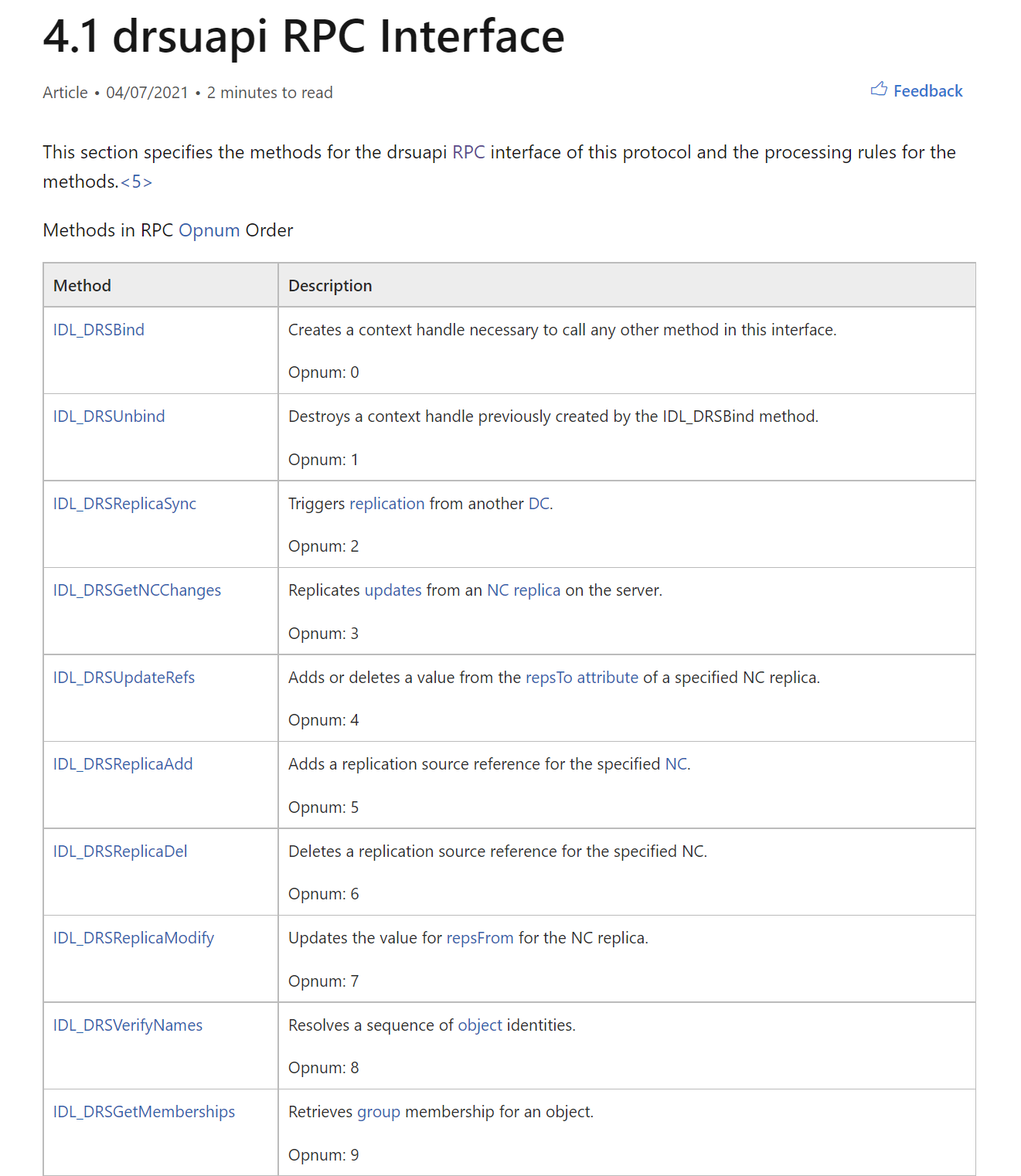Screen dimensions: 1021x1176
Task: Open IDL_DRSReplicaDel method link
Action: tap(120, 851)
